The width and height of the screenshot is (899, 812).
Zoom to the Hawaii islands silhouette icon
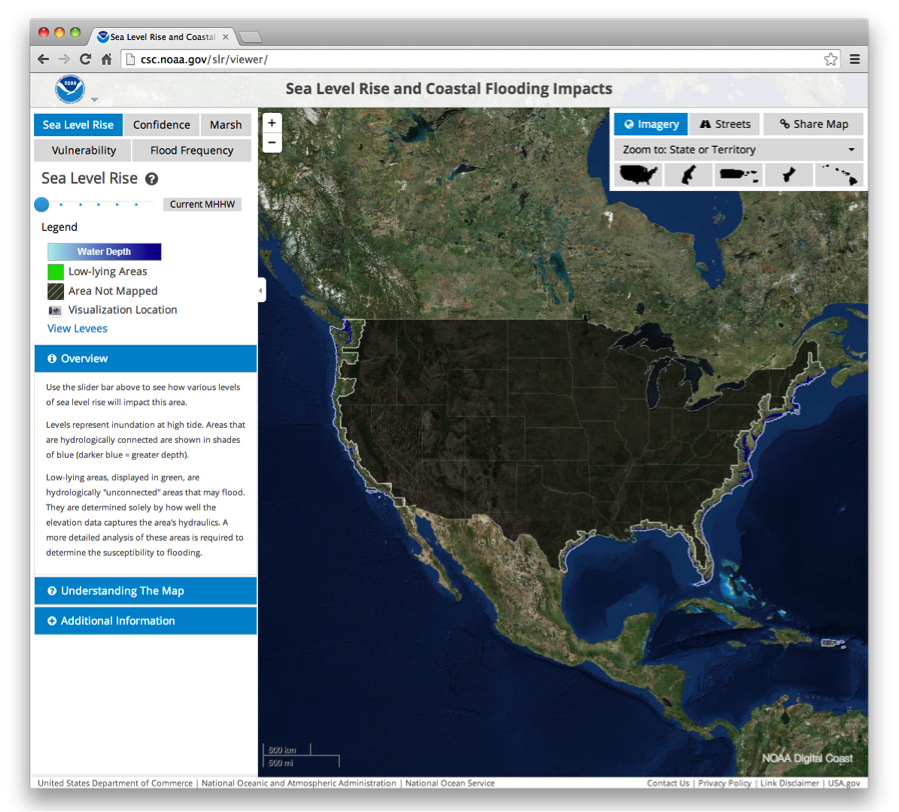838,175
